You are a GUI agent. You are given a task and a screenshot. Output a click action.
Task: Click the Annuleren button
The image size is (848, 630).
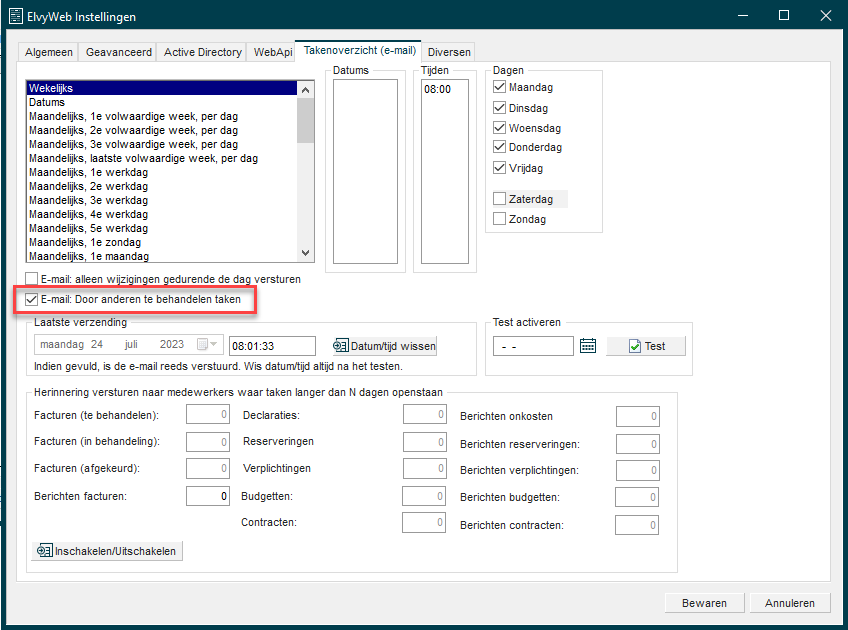pos(790,603)
